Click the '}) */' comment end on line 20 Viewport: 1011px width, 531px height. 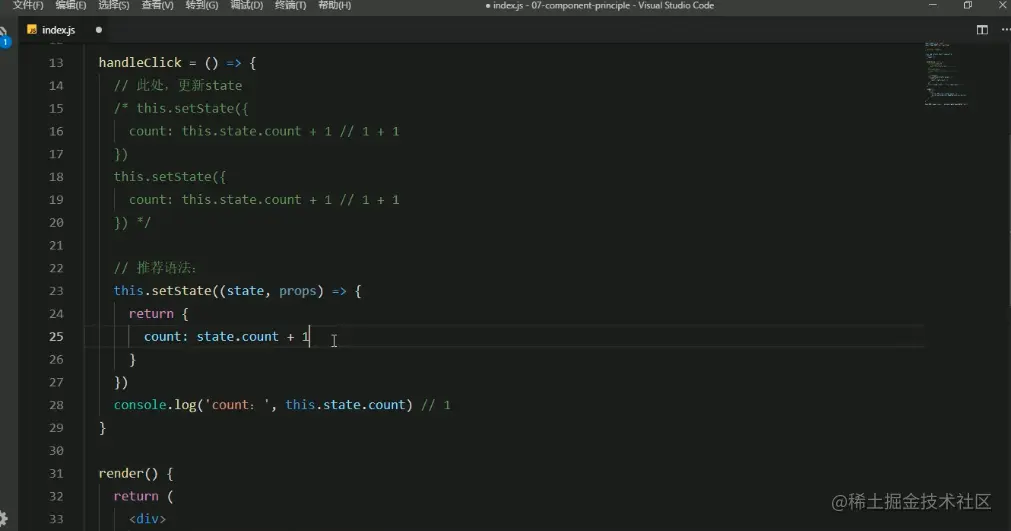pyautogui.click(x=132, y=222)
